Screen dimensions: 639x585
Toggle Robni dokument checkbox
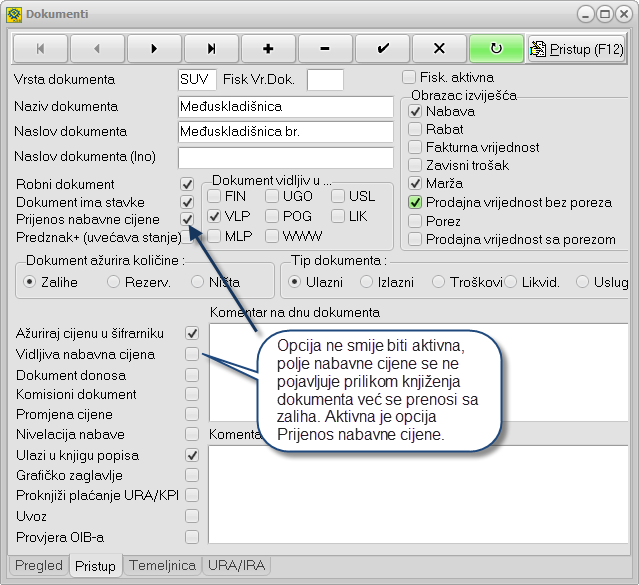click(x=187, y=184)
